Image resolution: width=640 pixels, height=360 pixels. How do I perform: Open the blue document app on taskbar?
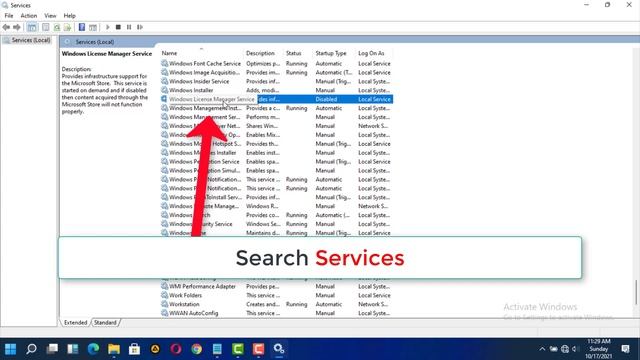tap(217, 349)
